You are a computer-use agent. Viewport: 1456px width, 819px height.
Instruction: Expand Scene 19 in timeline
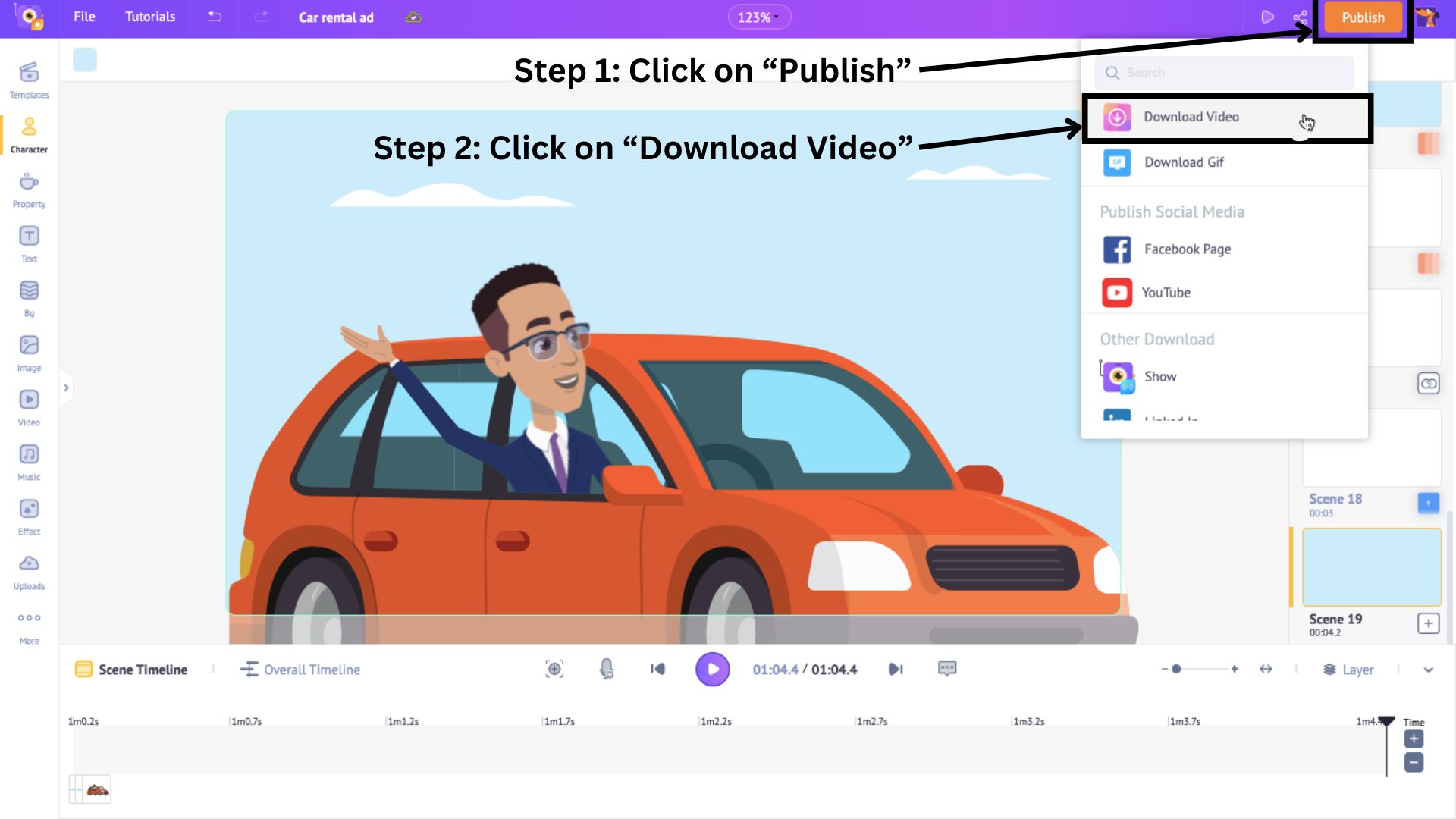point(1428,623)
